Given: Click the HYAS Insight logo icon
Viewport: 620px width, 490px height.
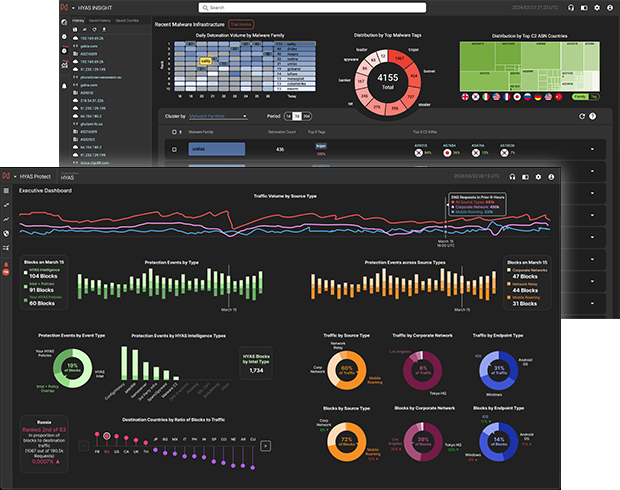Looking at the screenshot, I should (64, 8).
